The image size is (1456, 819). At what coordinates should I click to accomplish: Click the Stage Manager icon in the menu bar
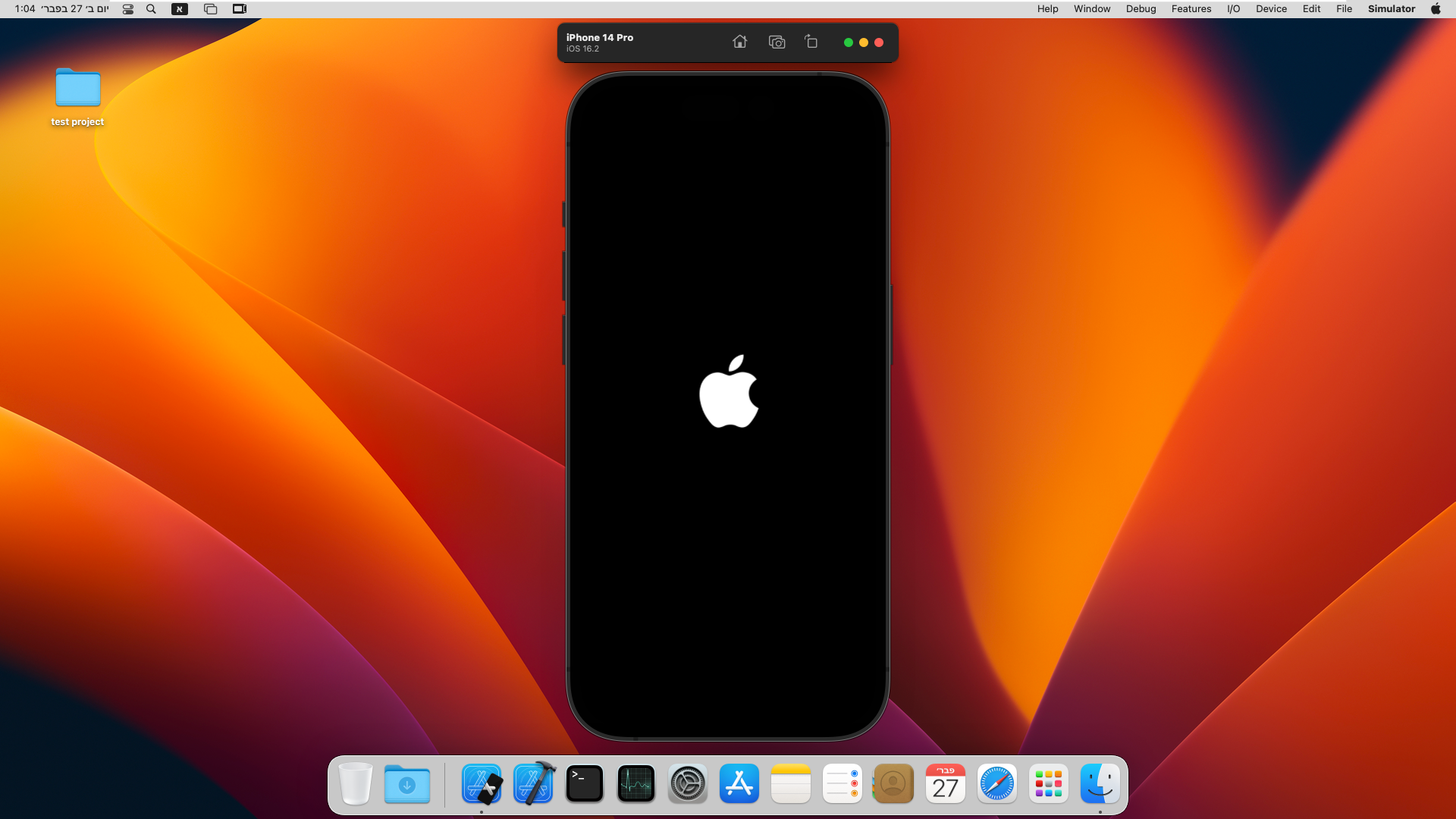210,9
